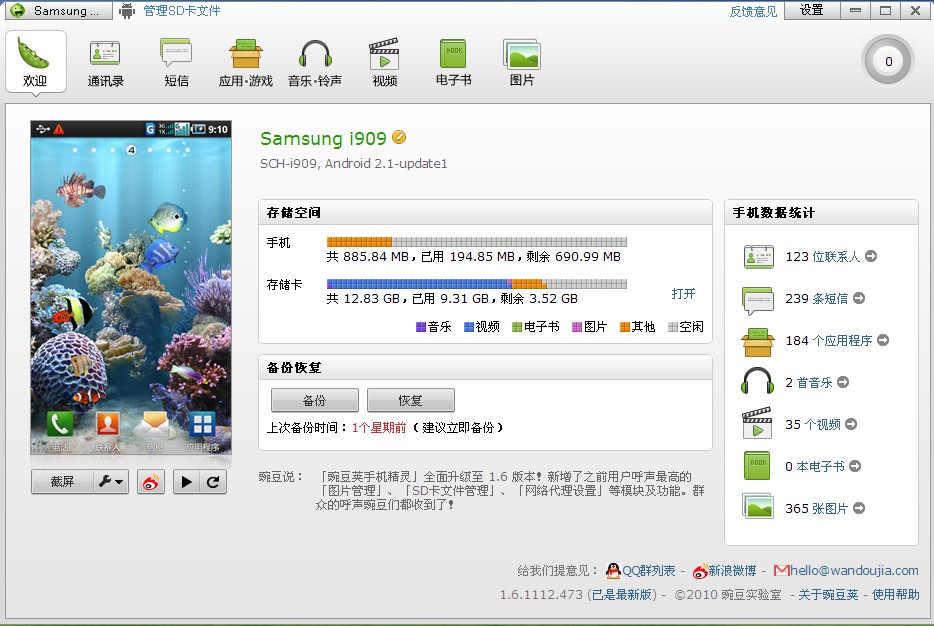Click the app box icon in statistics

coord(758,342)
